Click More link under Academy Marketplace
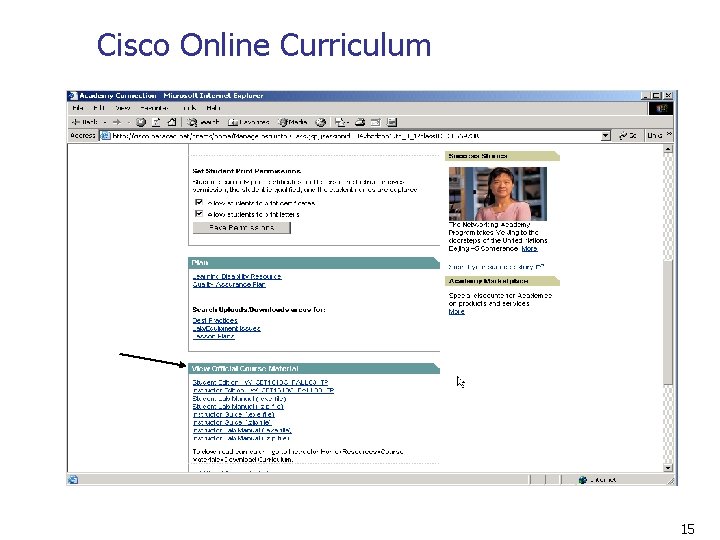Image resolution: width=720 pixels, height=540 pixels. (x=456, y=311)
